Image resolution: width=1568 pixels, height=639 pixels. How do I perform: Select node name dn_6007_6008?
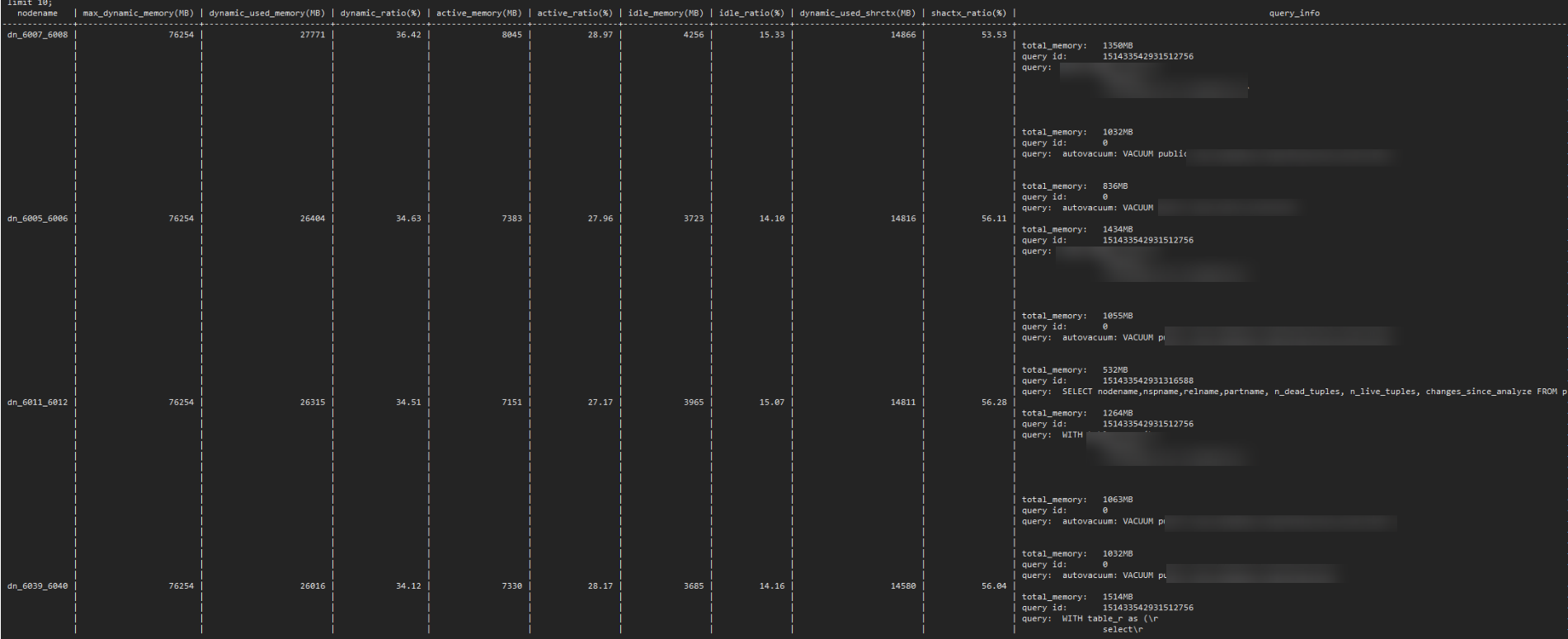[38, 35]
